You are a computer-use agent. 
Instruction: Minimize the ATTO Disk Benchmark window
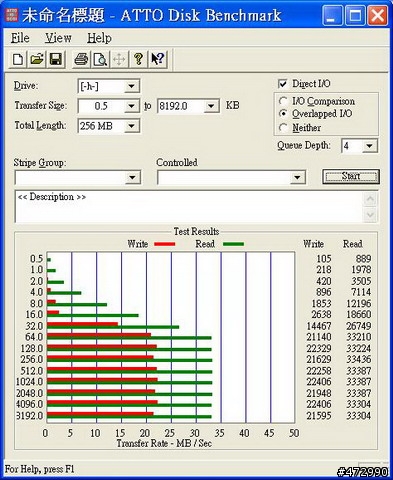[332, 15]
